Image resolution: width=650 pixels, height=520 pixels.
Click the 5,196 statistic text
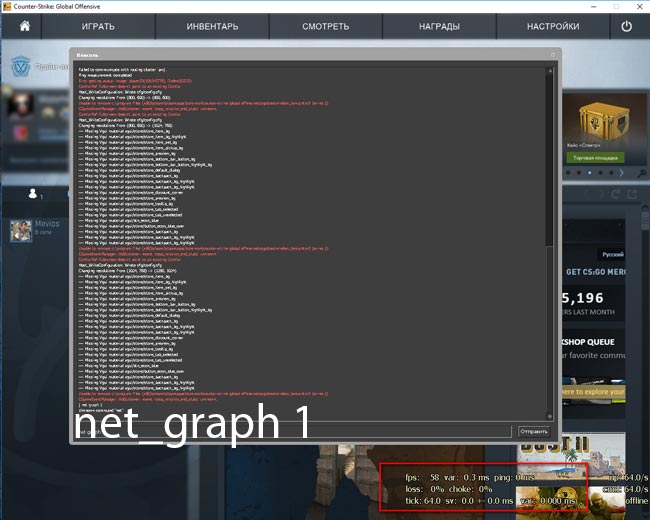coord(583,298)
